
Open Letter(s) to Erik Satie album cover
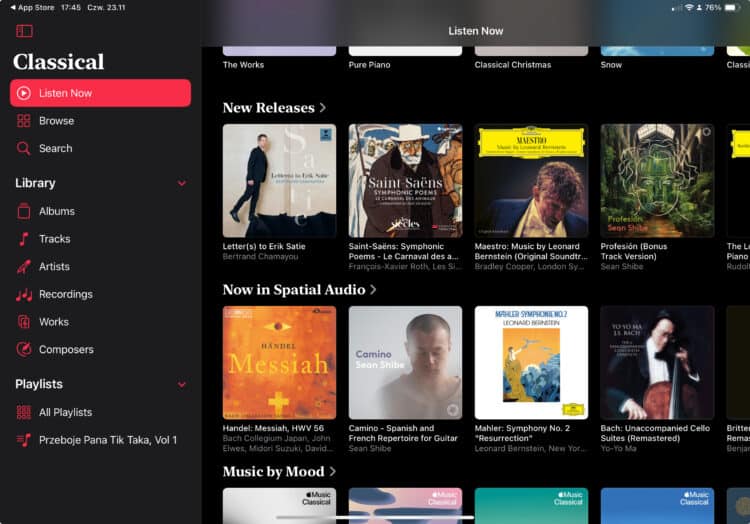coord(279,181)
